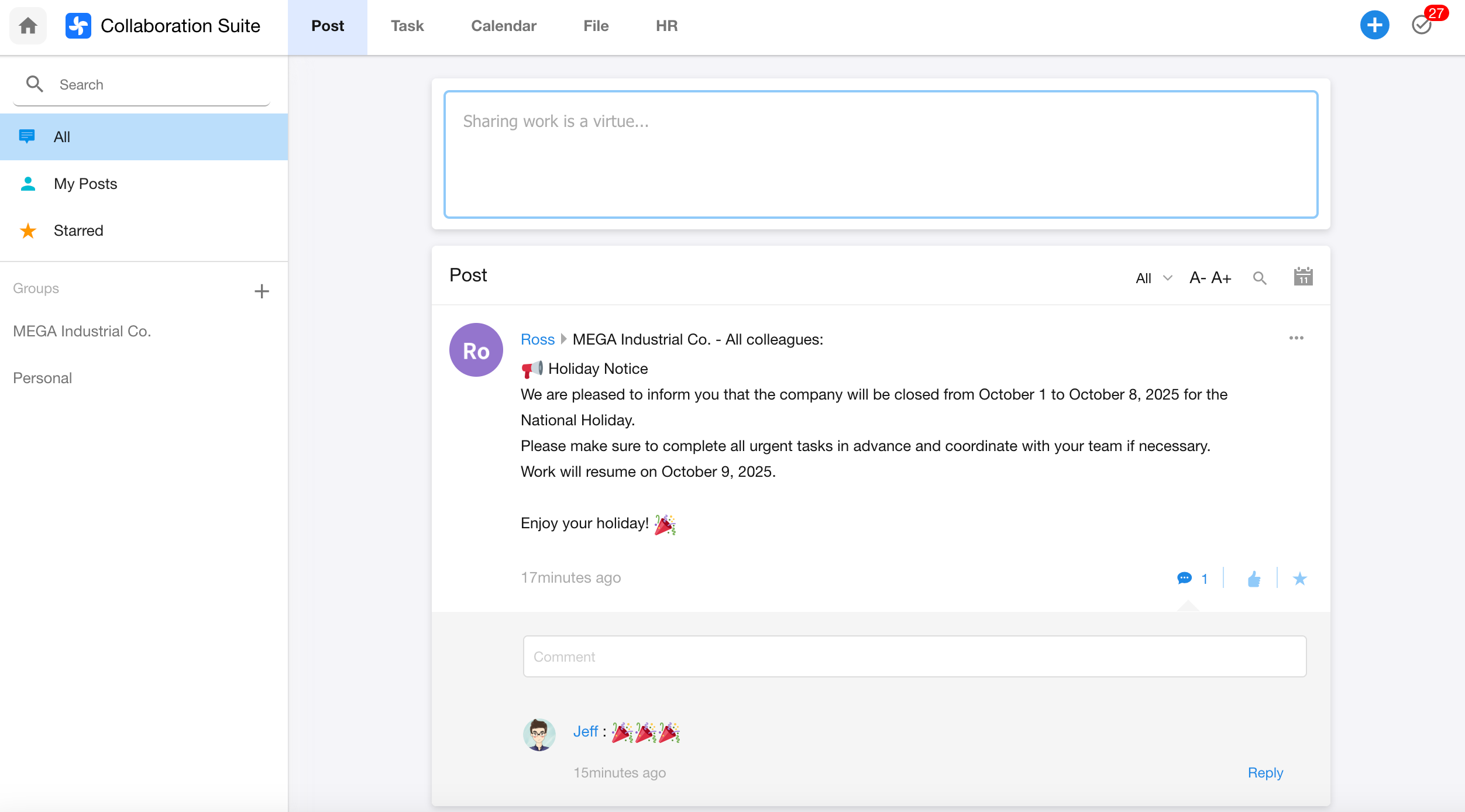Click the Comment input field
The image size is (1465, 812).
pos(914,656)
